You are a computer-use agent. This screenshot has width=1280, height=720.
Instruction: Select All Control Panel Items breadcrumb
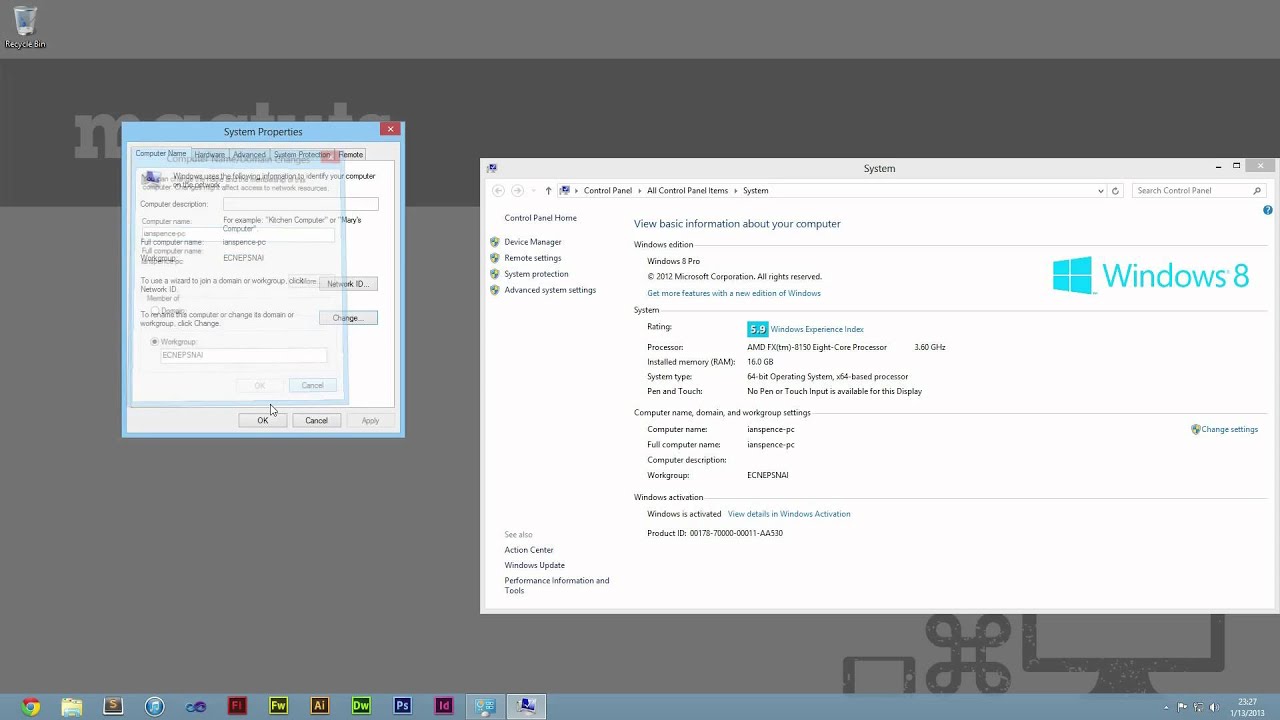click(687, 190)
